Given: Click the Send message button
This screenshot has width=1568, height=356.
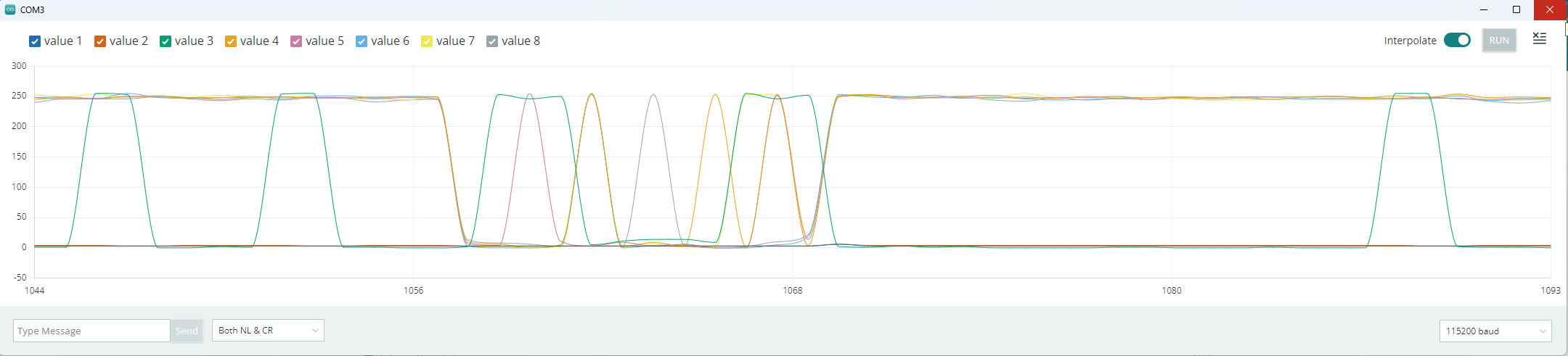Looking at the screenshot, I should tap(187, 331).
